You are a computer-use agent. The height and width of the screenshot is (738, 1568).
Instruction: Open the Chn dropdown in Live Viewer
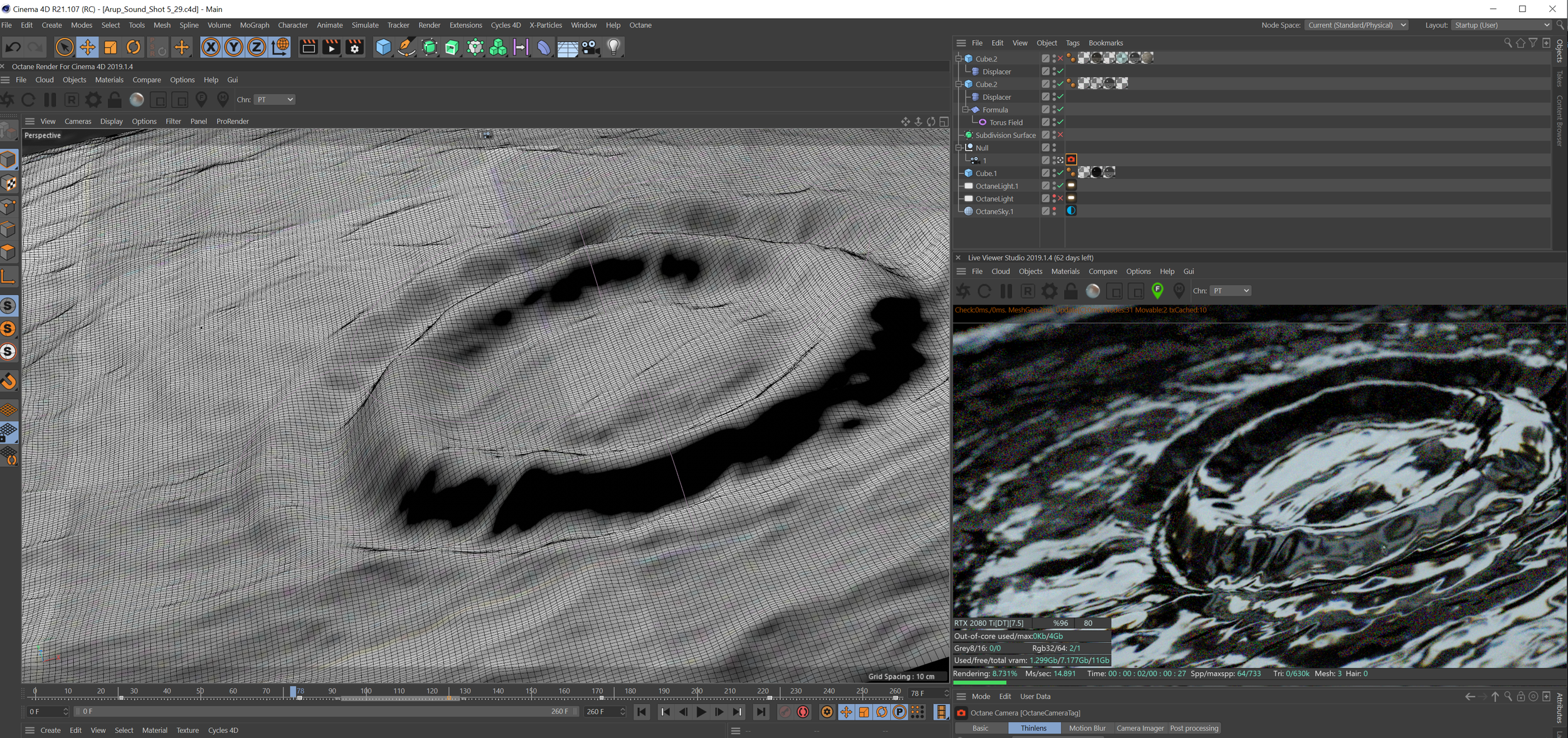pos(1231,291)
